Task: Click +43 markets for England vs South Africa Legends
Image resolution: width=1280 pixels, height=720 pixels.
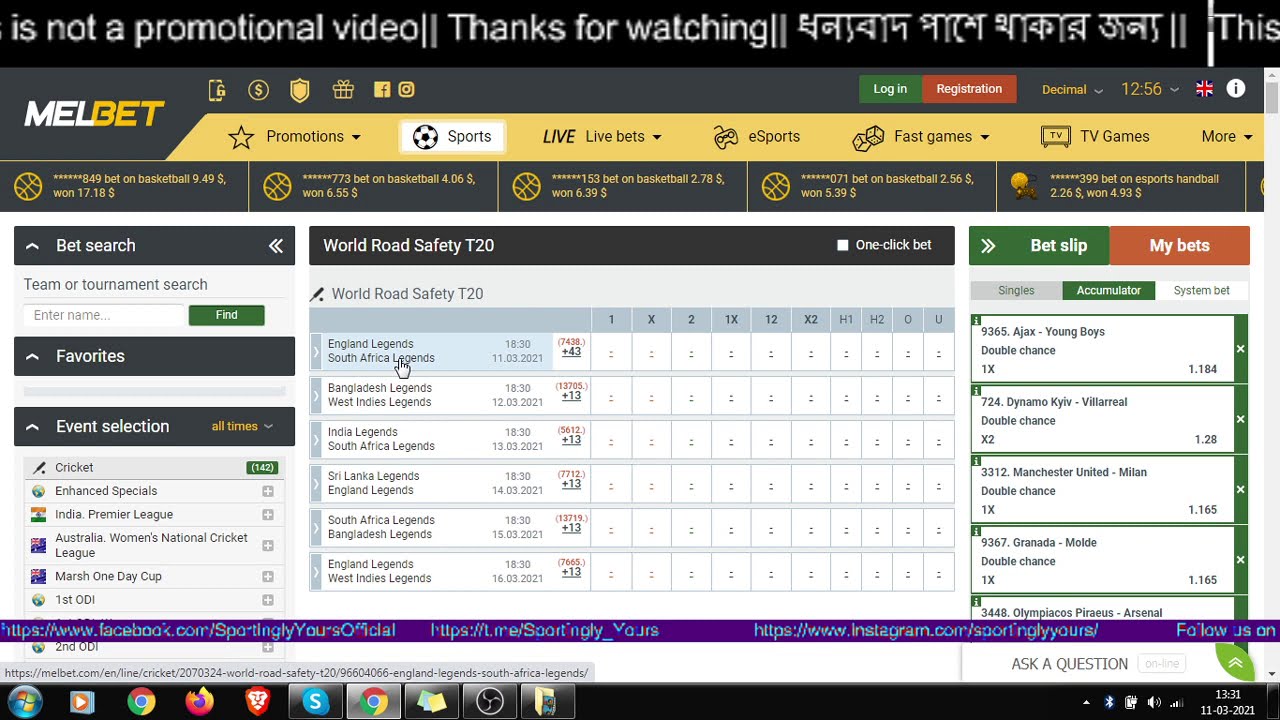Action: click(571, 352)
